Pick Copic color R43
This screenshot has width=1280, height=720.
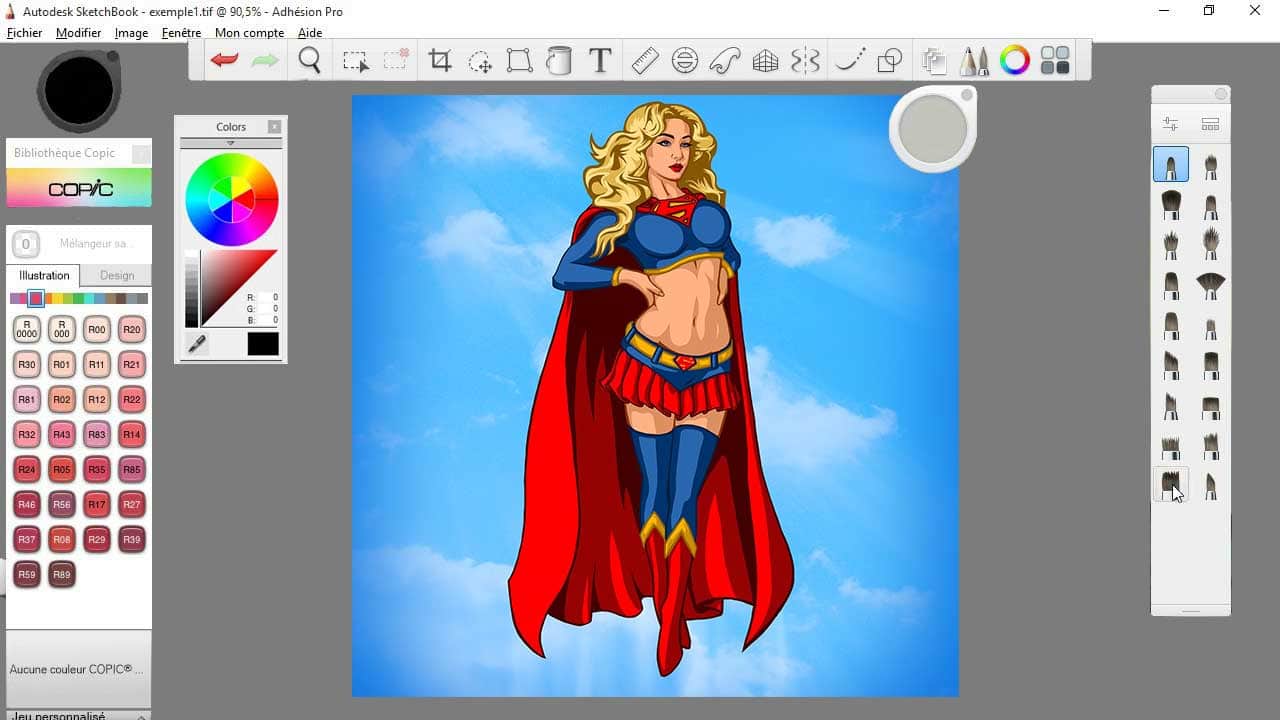coord(62,434)
